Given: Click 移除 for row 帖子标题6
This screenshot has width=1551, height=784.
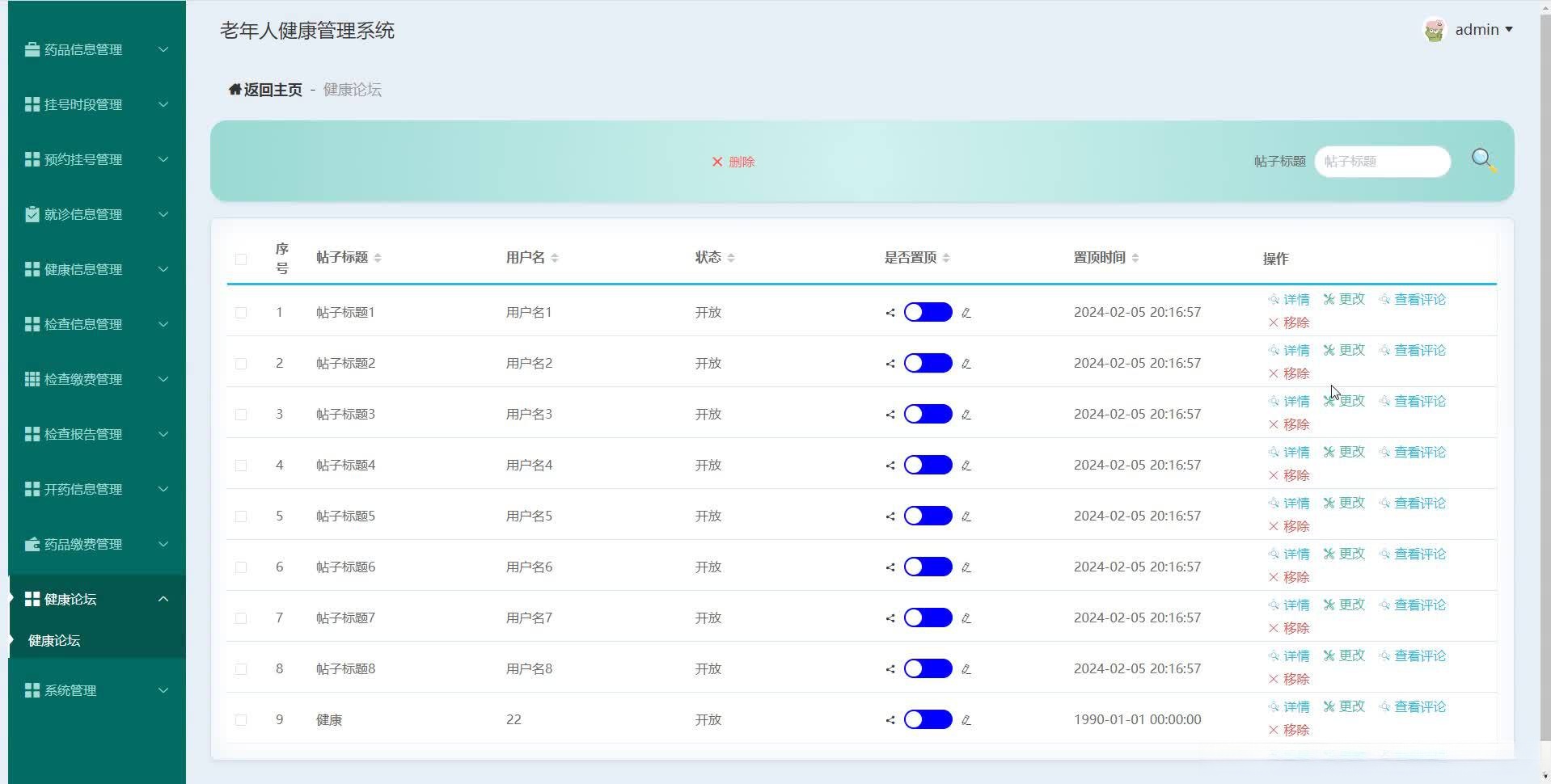Looking at the screenshot, I should tap(1289, 577).
